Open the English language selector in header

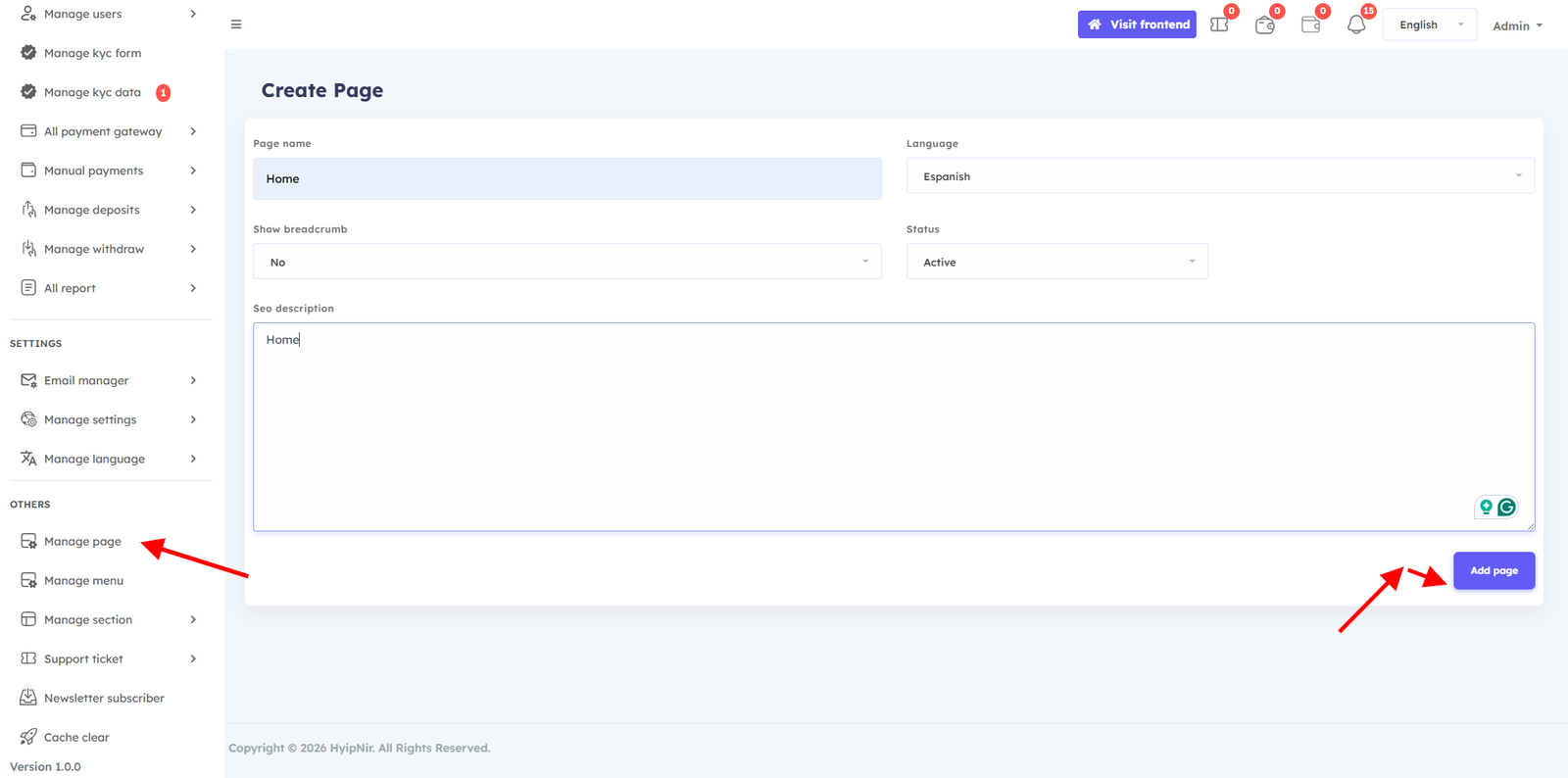(x=1430, y=24)
